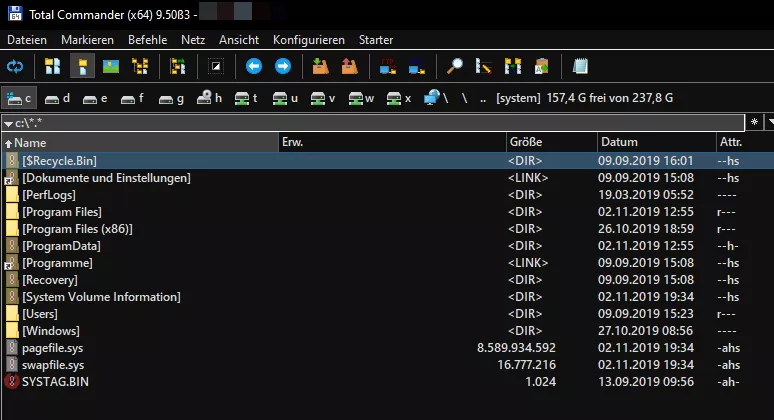Select the [Programme] link entry

coord(388,263)
